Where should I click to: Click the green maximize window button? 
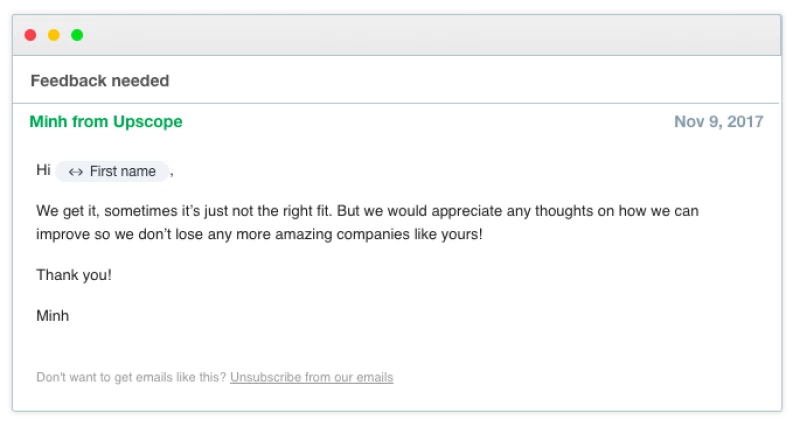tap(77, 35)
